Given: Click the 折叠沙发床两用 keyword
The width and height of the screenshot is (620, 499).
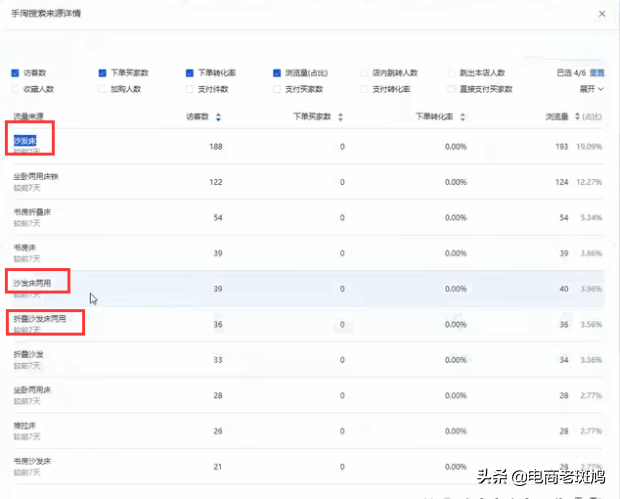Looking at the screenshot, I should pos(40,318).
